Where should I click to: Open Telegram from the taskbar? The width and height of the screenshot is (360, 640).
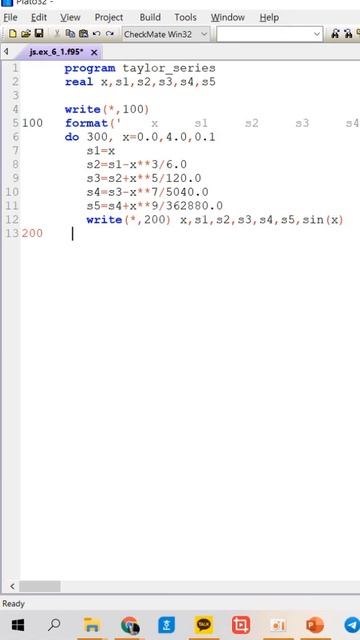pyautogui.click(x=352, y=625)
